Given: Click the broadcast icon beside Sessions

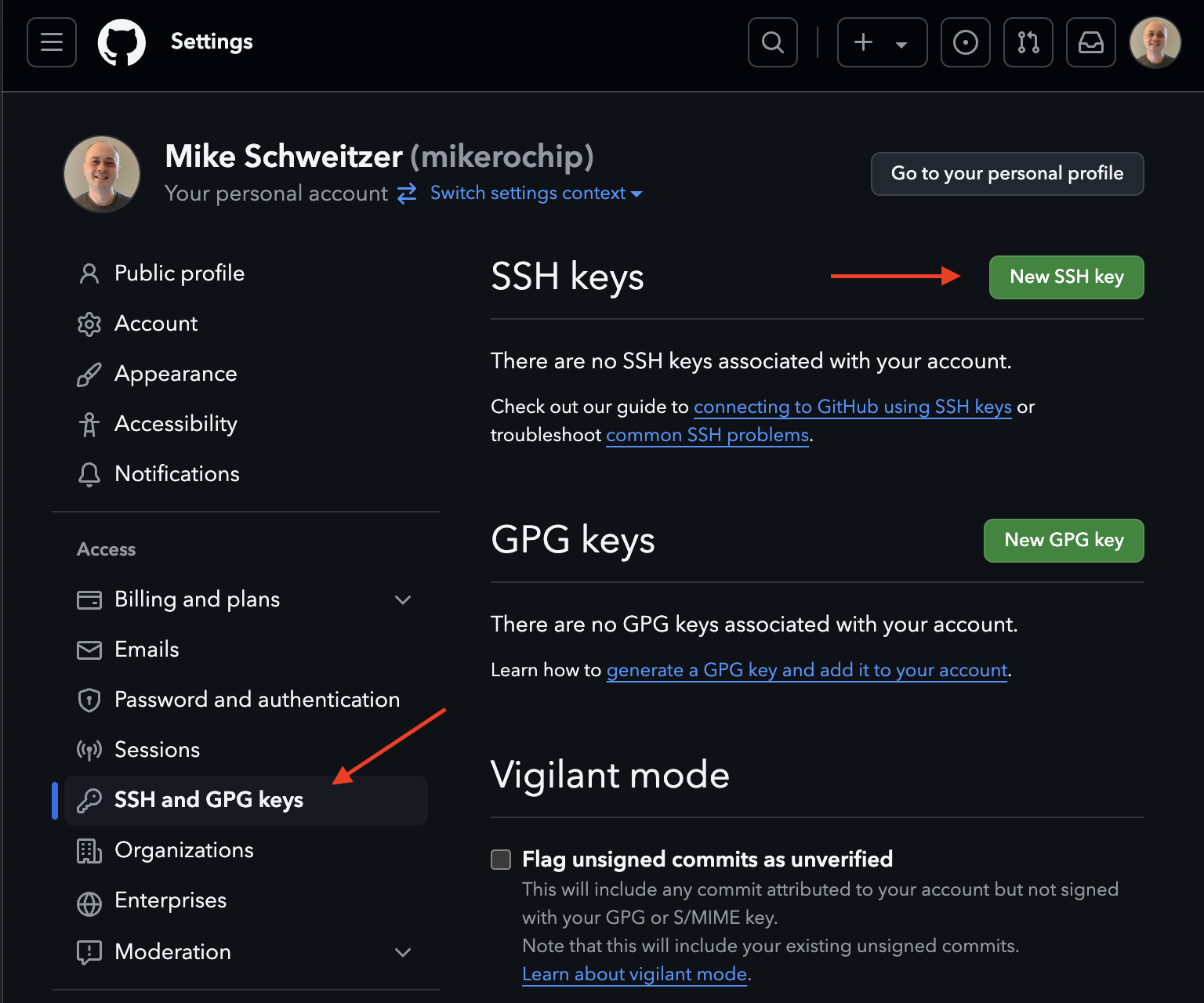Looking at the screenshot, I should click(89, 751).
